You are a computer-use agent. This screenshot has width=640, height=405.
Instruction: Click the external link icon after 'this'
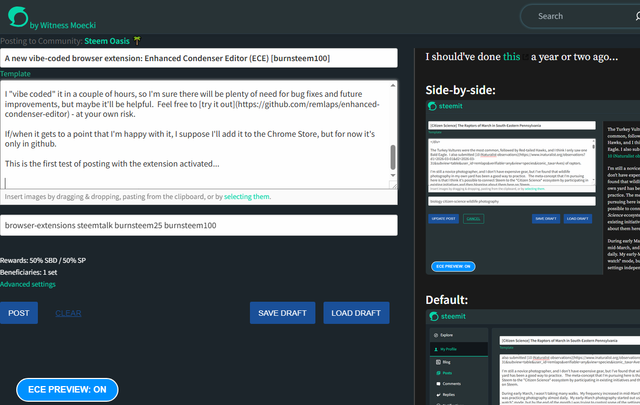[x=526, y=58]
